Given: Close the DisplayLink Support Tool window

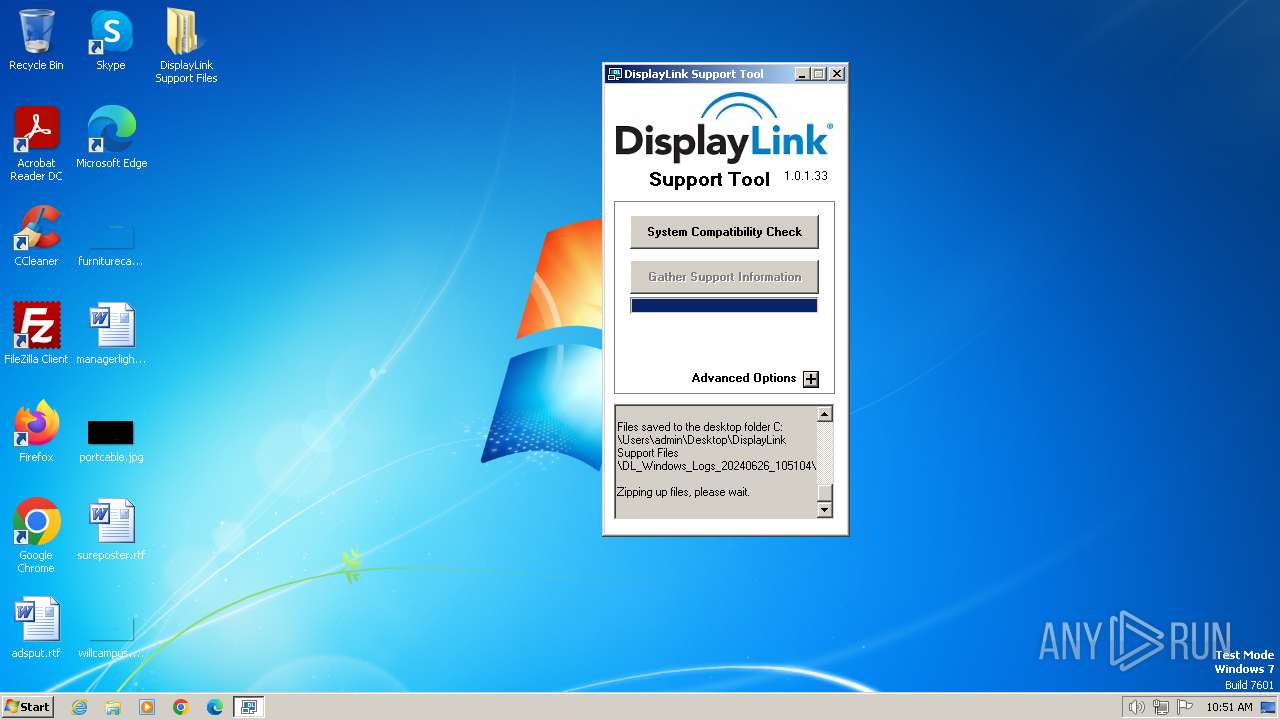Looking at the screenshot, I should tap(837, 74).
